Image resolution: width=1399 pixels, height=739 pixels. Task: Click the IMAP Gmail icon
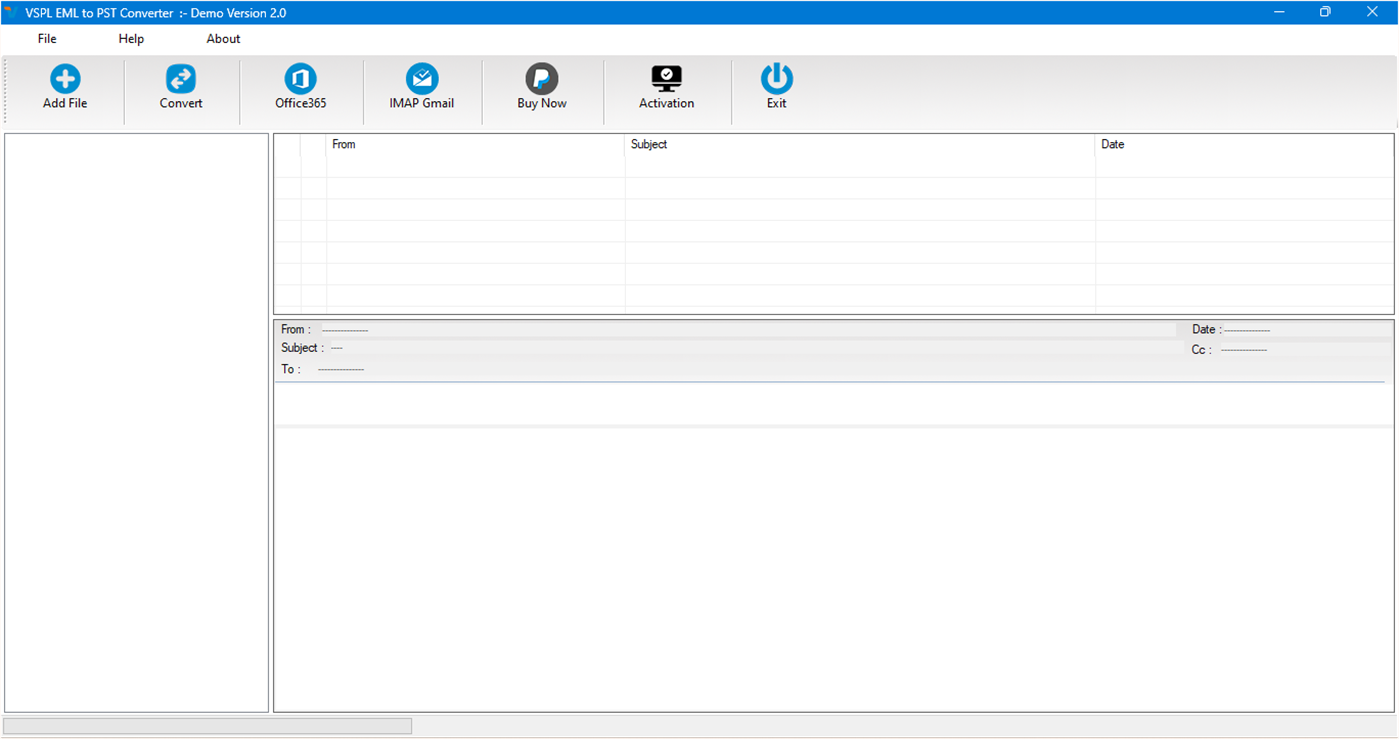pos(421,86)
